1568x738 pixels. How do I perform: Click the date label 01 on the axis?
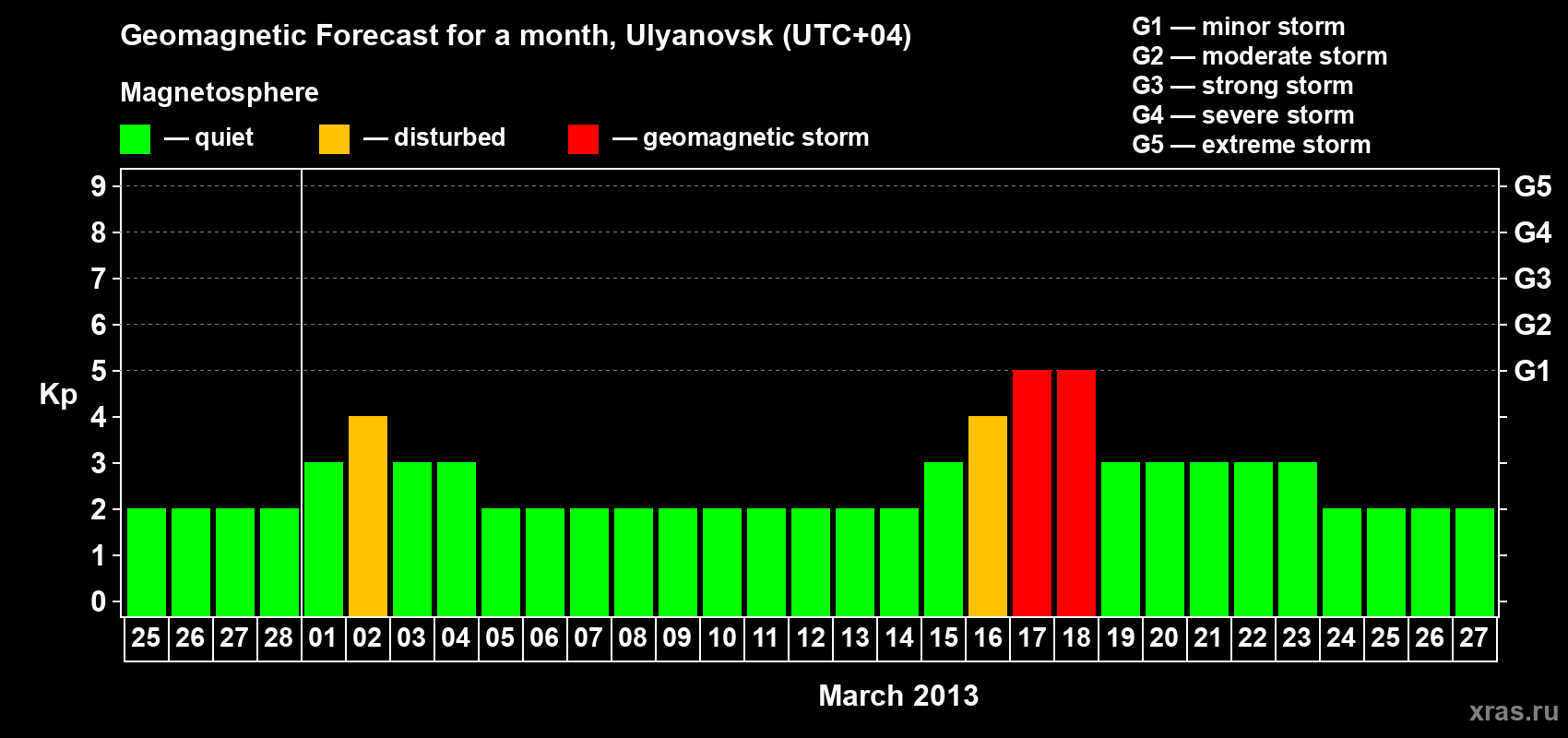pos(323,638)
